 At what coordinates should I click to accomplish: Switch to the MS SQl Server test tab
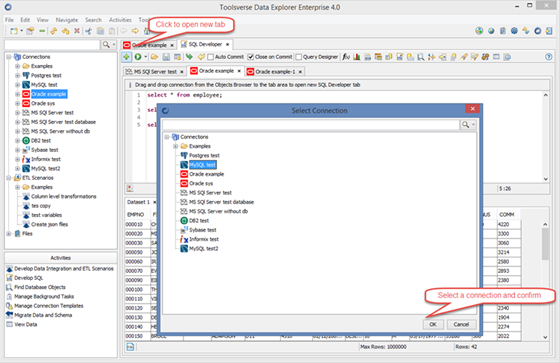(x=155, y=72)
